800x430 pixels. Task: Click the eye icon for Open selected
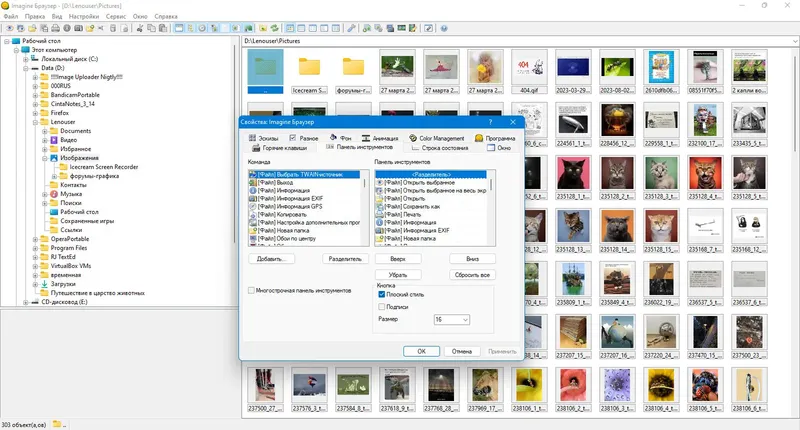pyautogui.click(x=10, y=28)
